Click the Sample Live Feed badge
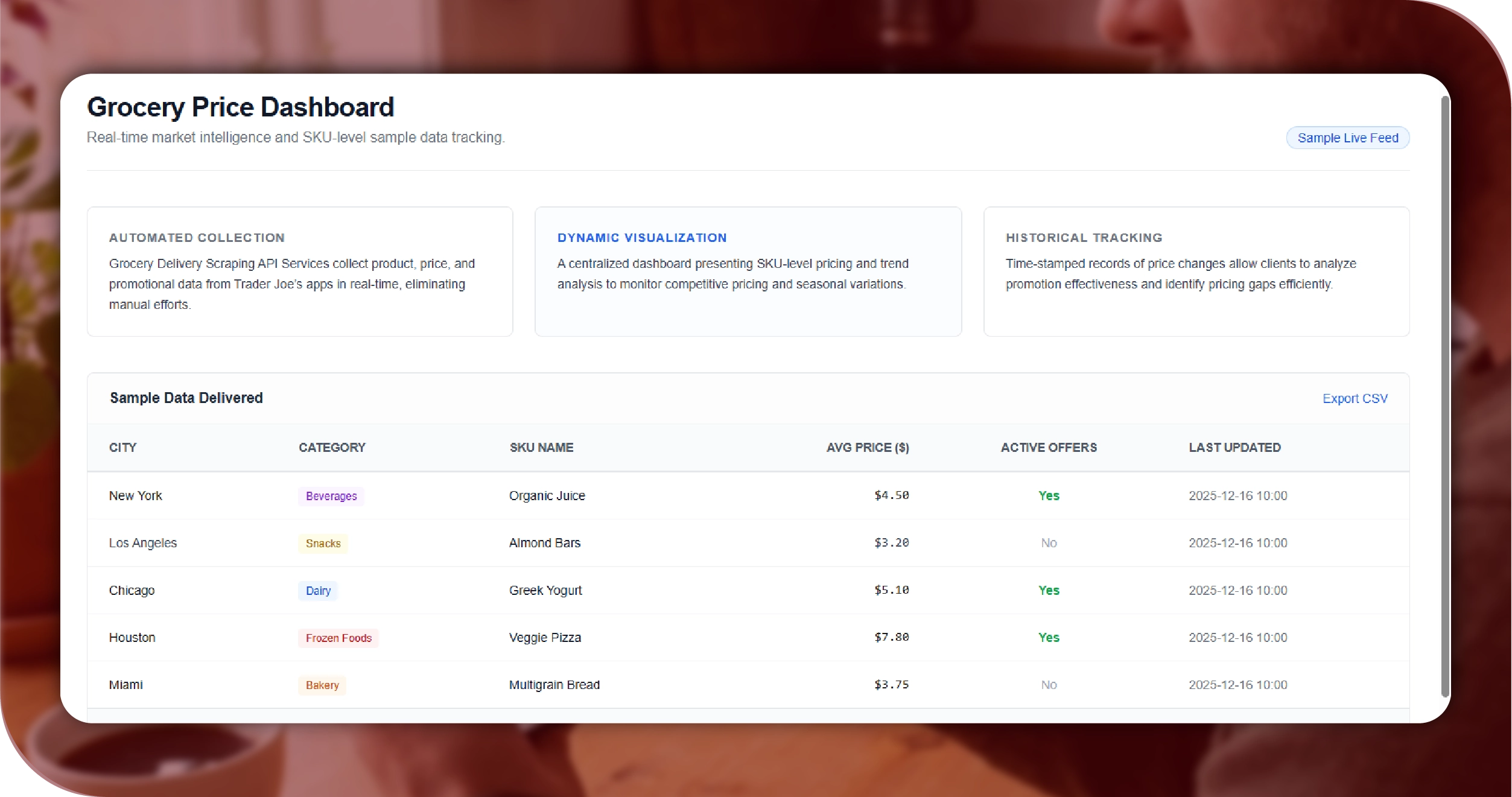The image size is (1512, 797). click(1347, 138)
